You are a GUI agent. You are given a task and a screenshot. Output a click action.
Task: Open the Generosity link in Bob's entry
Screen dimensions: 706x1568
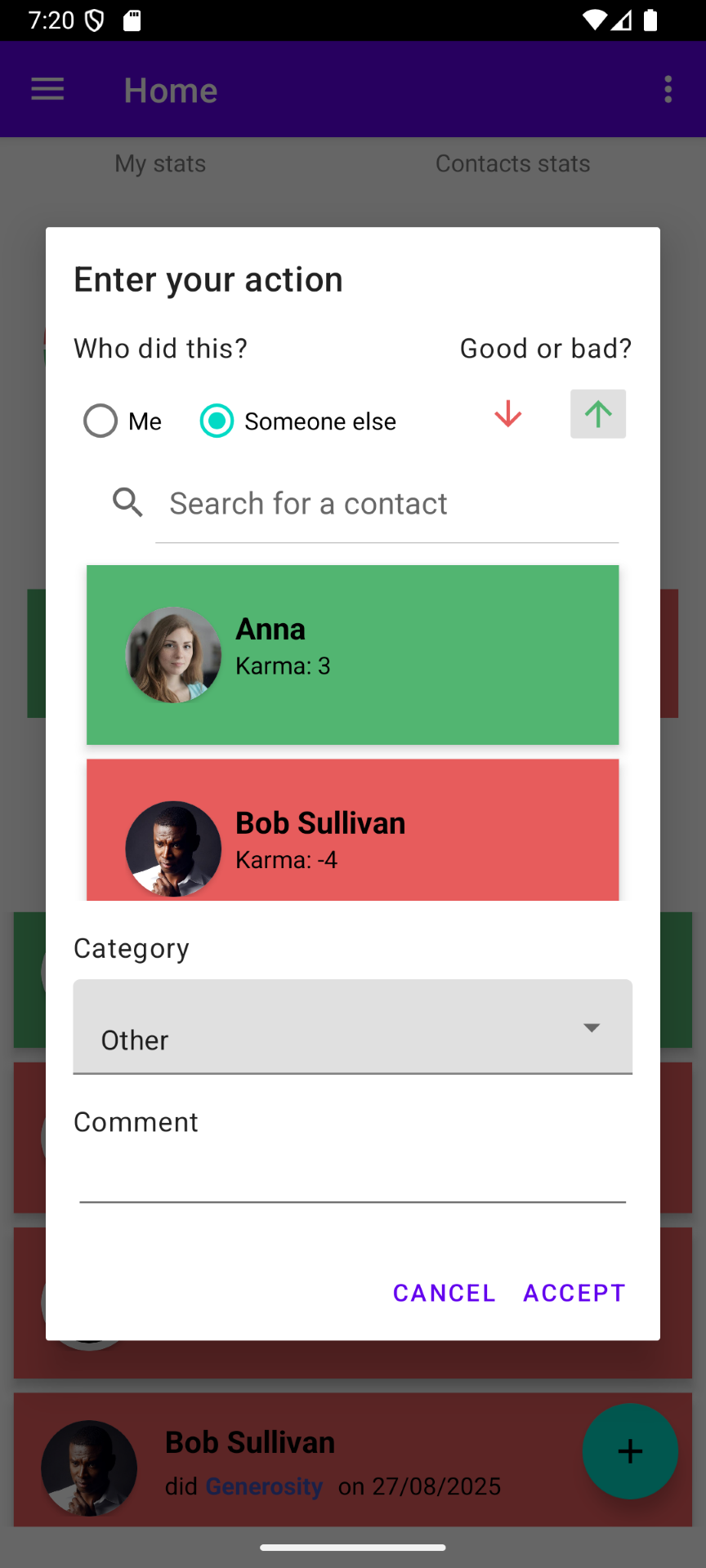pos(264,1486)
